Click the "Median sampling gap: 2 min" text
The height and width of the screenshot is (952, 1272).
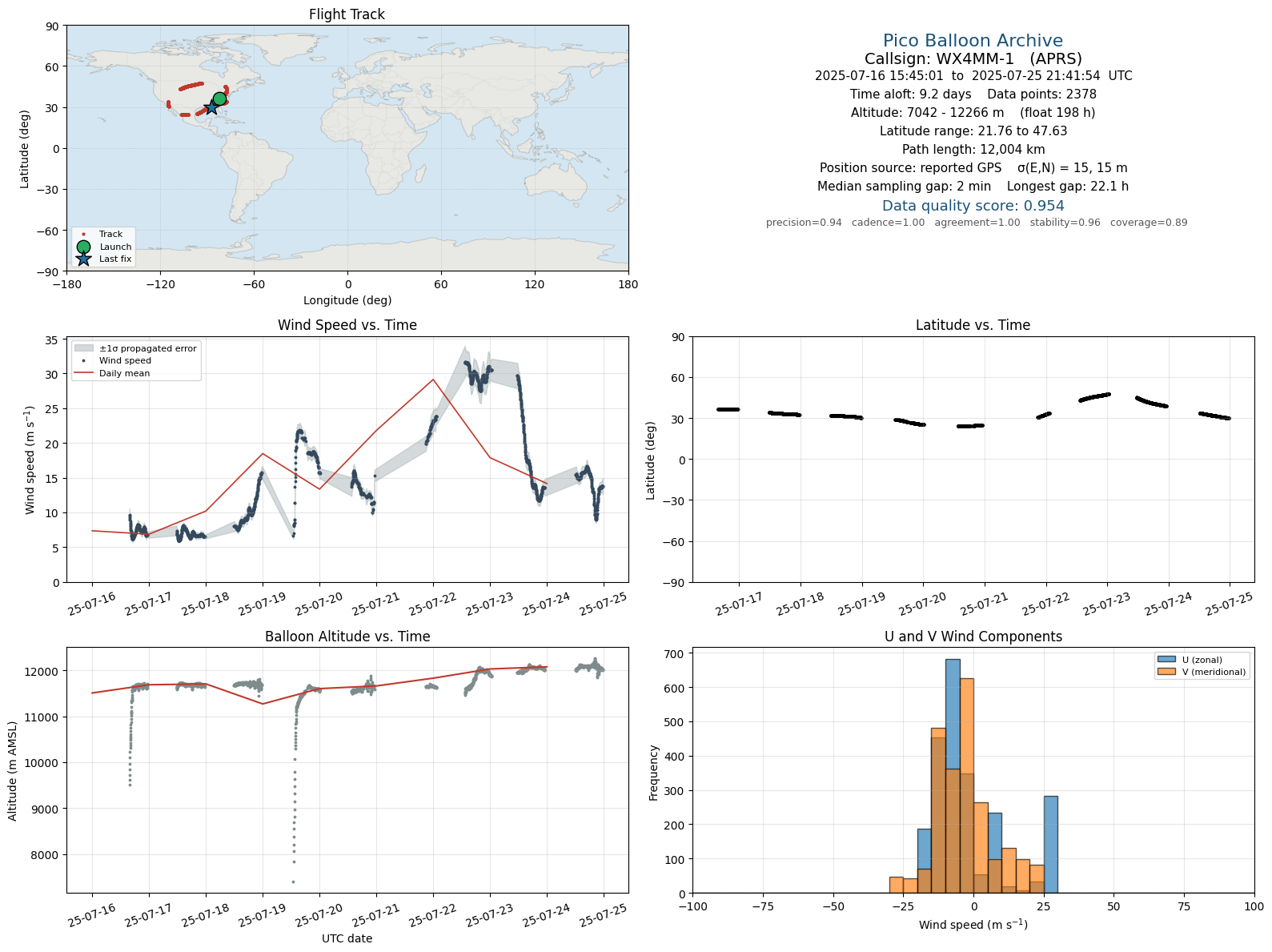click(x=904, y=187)
